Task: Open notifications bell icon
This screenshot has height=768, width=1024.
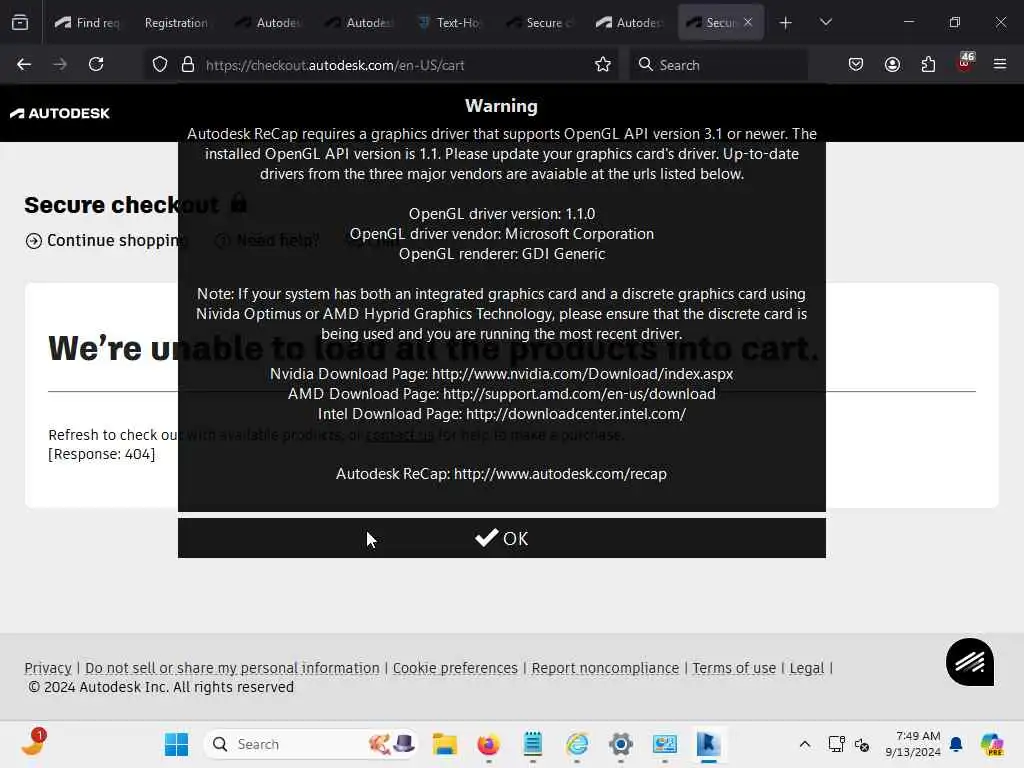Action: click(956, 744)
